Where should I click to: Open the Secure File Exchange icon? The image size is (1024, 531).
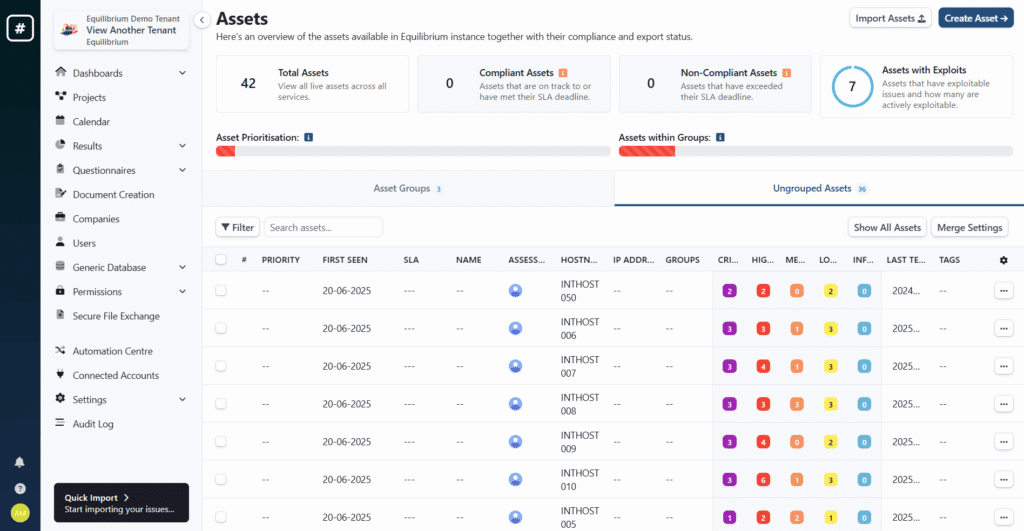[x=61, y=316]
